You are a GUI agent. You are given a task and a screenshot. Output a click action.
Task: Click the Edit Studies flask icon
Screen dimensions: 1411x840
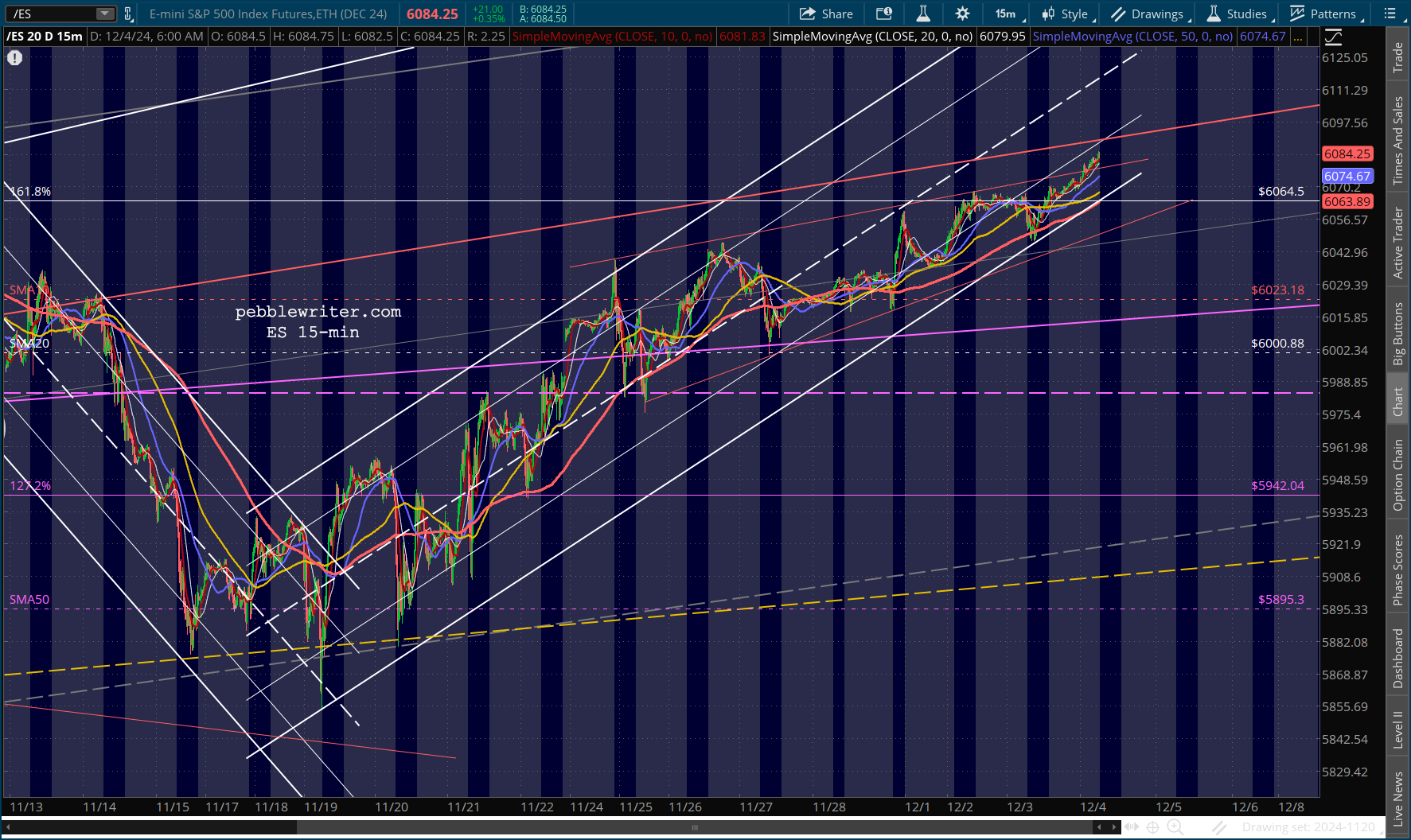923,14
